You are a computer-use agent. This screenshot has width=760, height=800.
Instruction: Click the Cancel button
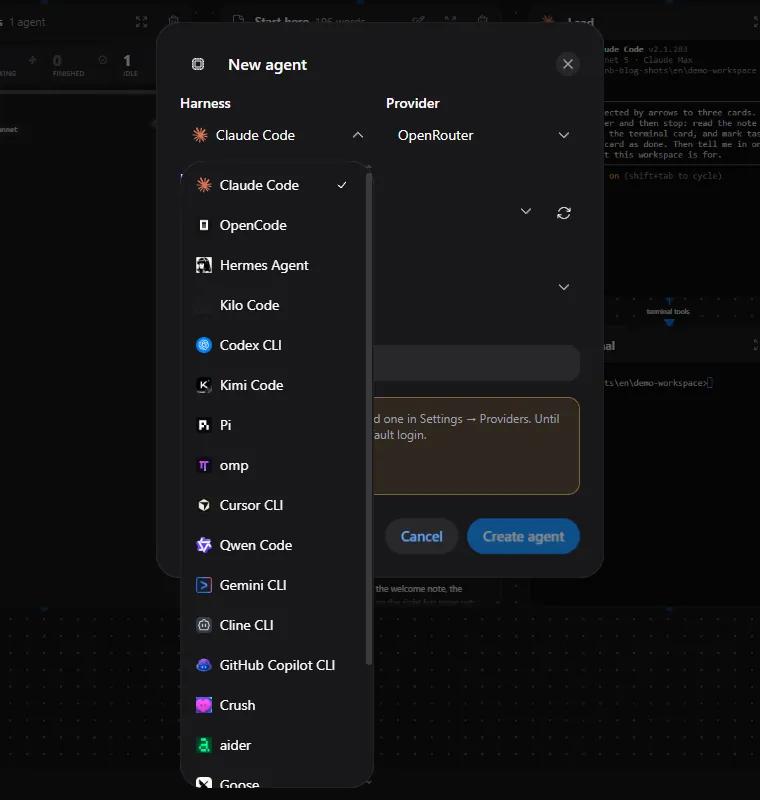(421, 536)
